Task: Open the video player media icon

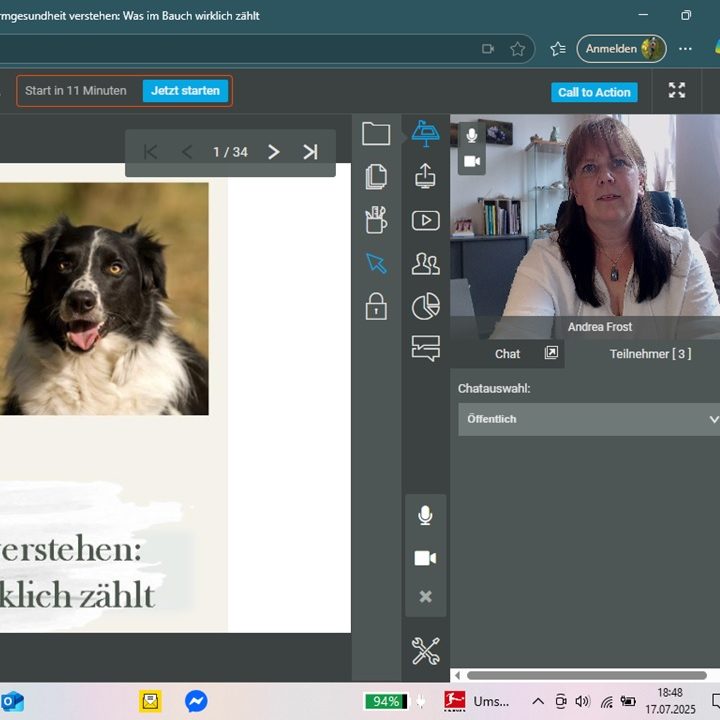Action: click(x=425, y=220)
